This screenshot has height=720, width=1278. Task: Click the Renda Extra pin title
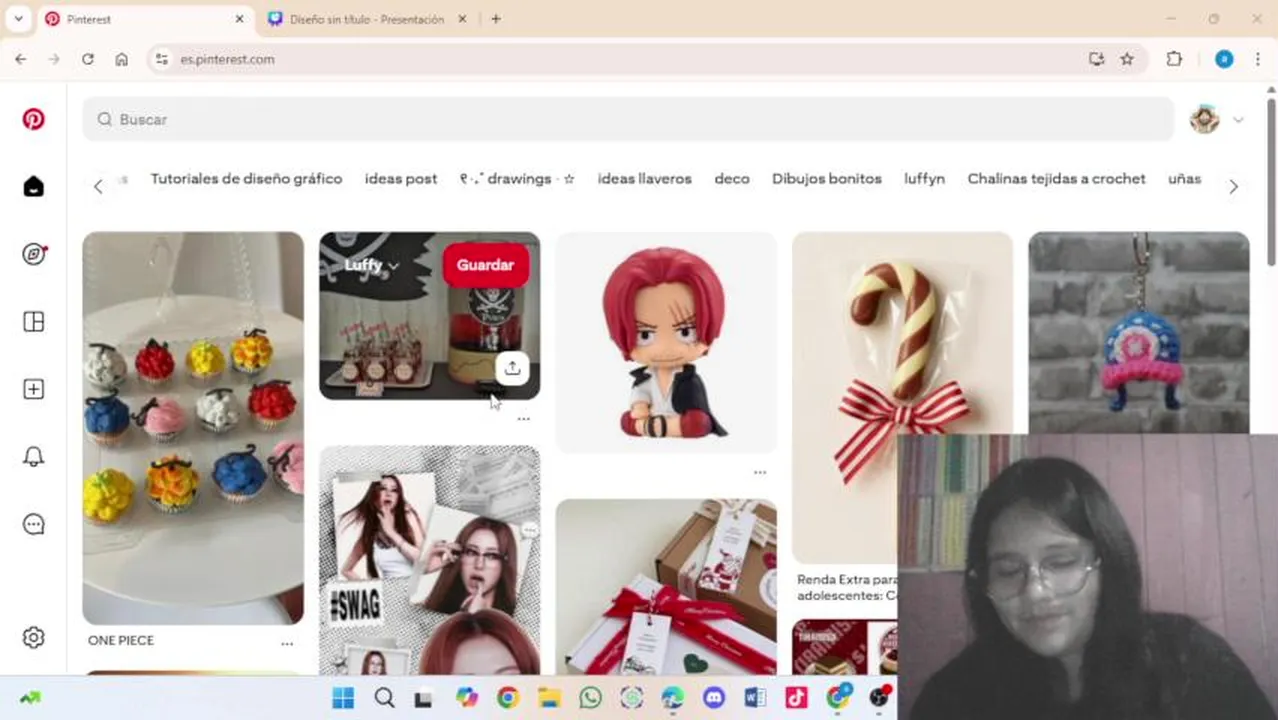pos(846,587)
